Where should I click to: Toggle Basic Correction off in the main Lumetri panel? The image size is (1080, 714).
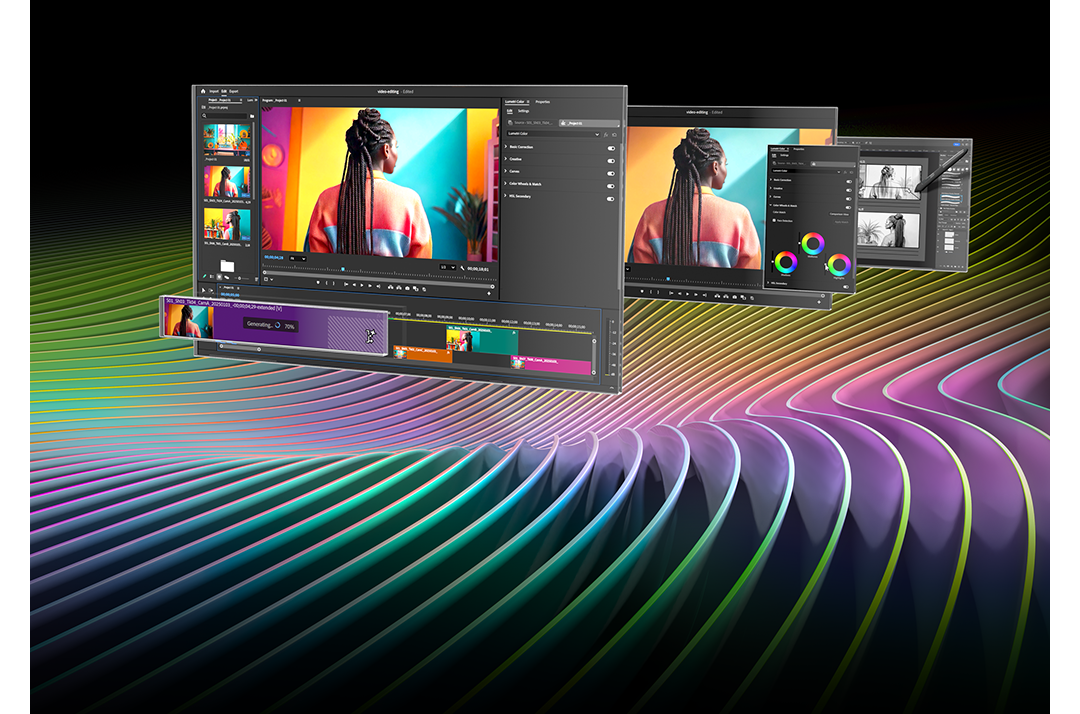[611, 147]
